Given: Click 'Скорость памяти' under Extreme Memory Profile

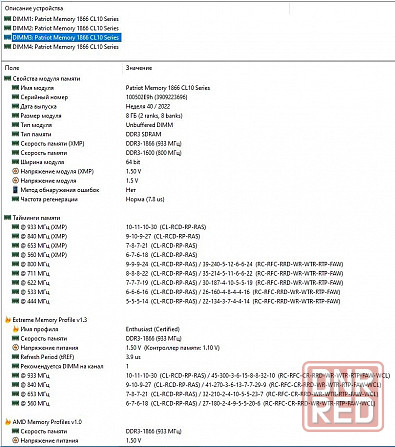Looking at the screenshot, I should coord(44,339).
